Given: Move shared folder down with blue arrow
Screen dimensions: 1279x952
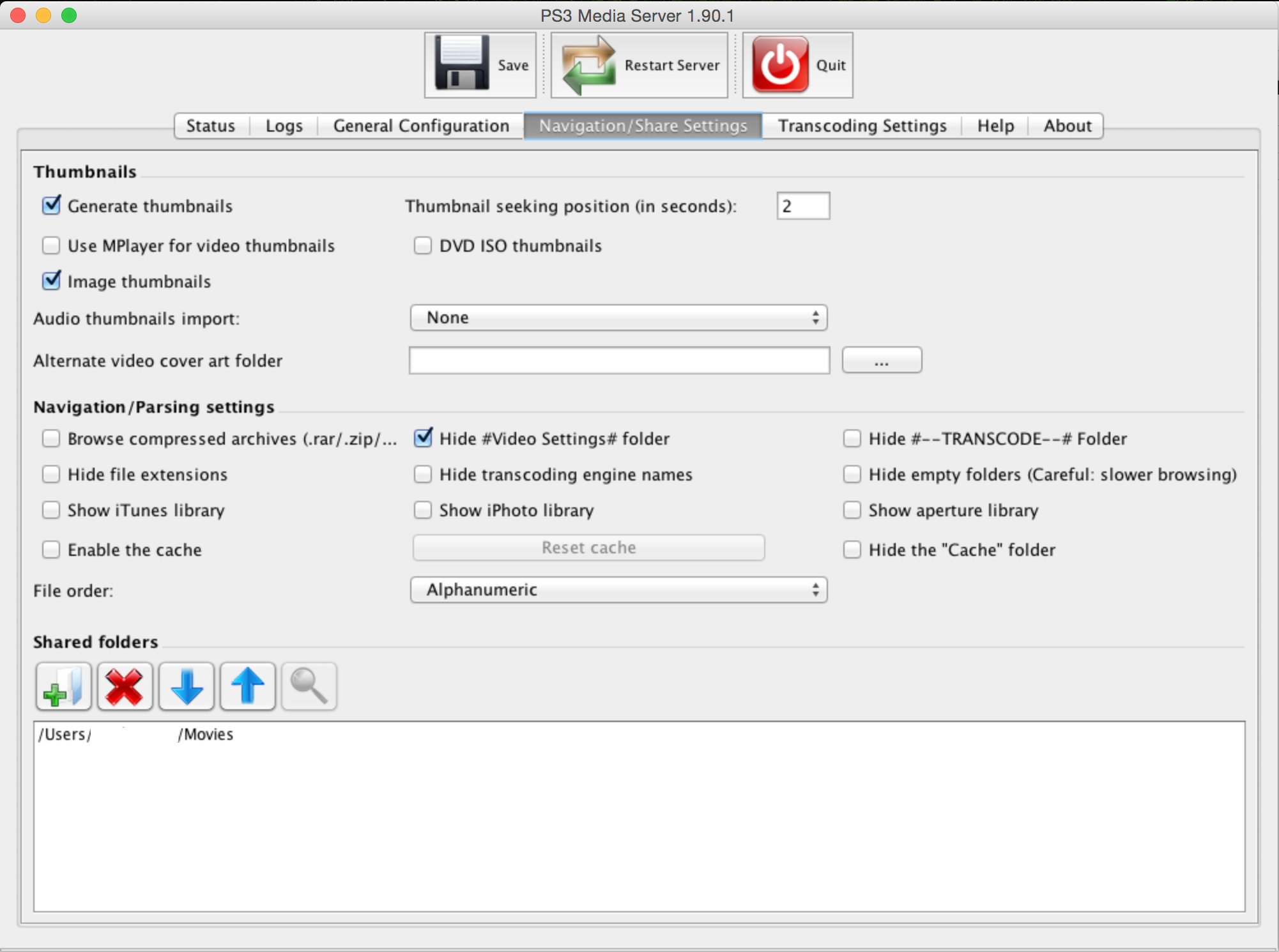Looking at the screenshot, I should click(186, 686).
